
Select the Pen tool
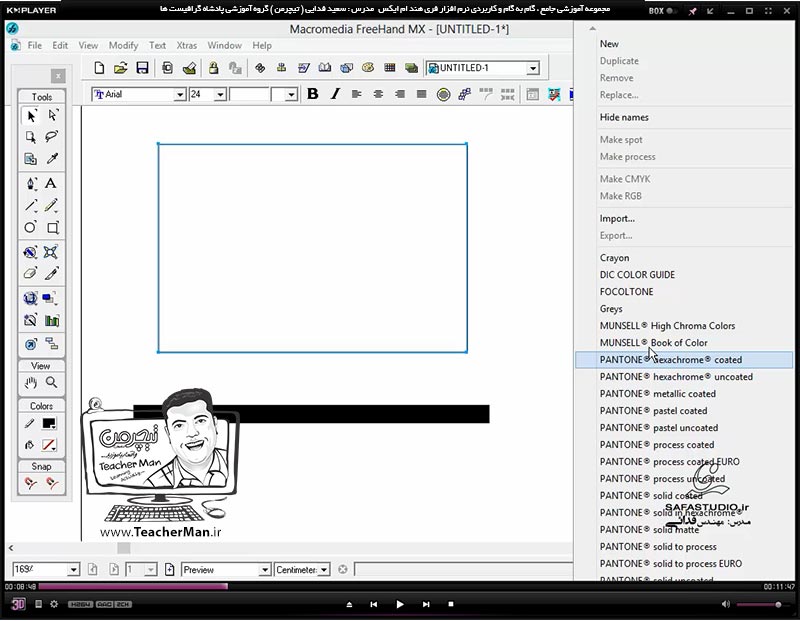tap(31, 183)
